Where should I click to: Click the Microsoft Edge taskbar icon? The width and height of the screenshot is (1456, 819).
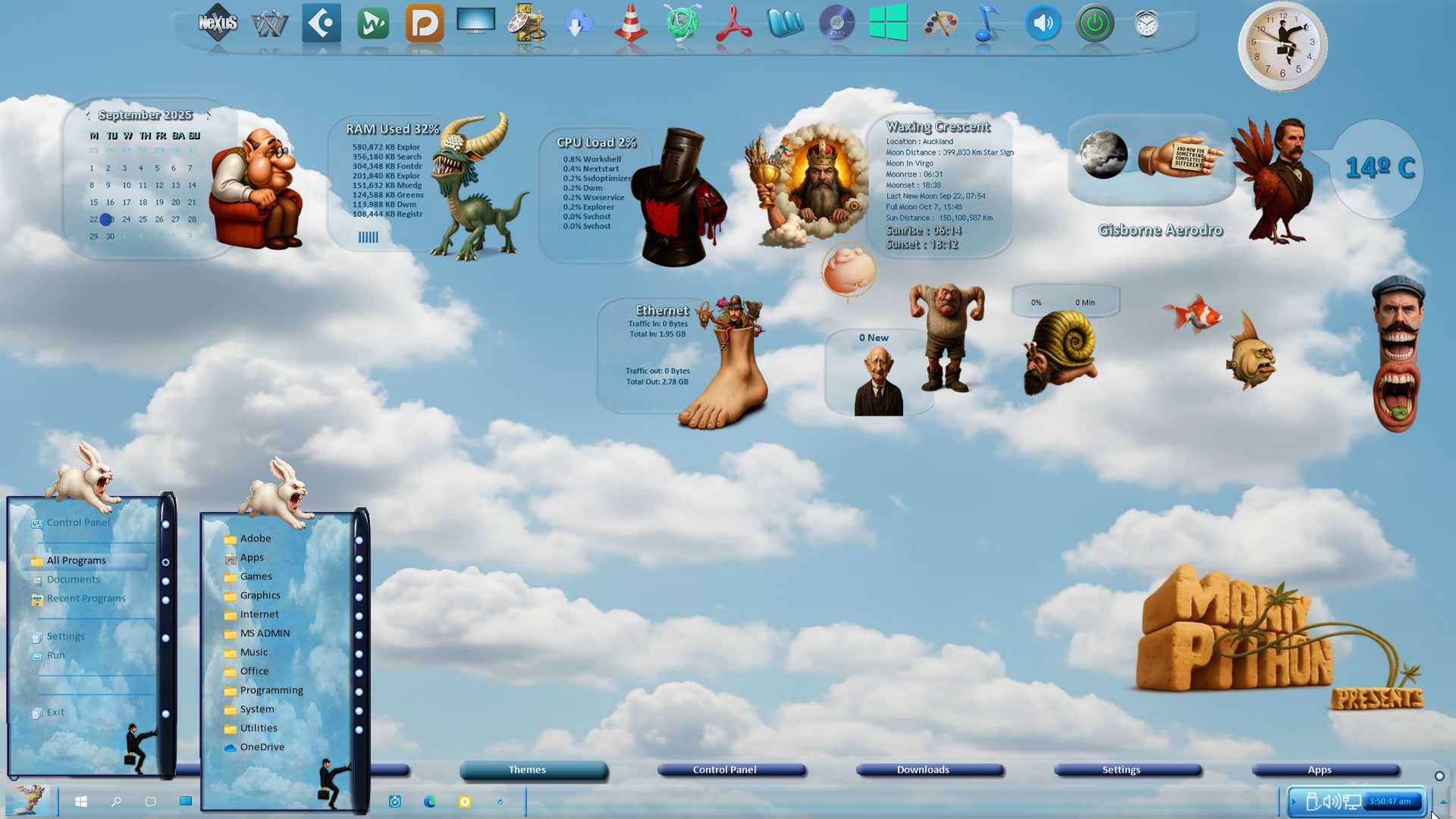pos(430,802)
